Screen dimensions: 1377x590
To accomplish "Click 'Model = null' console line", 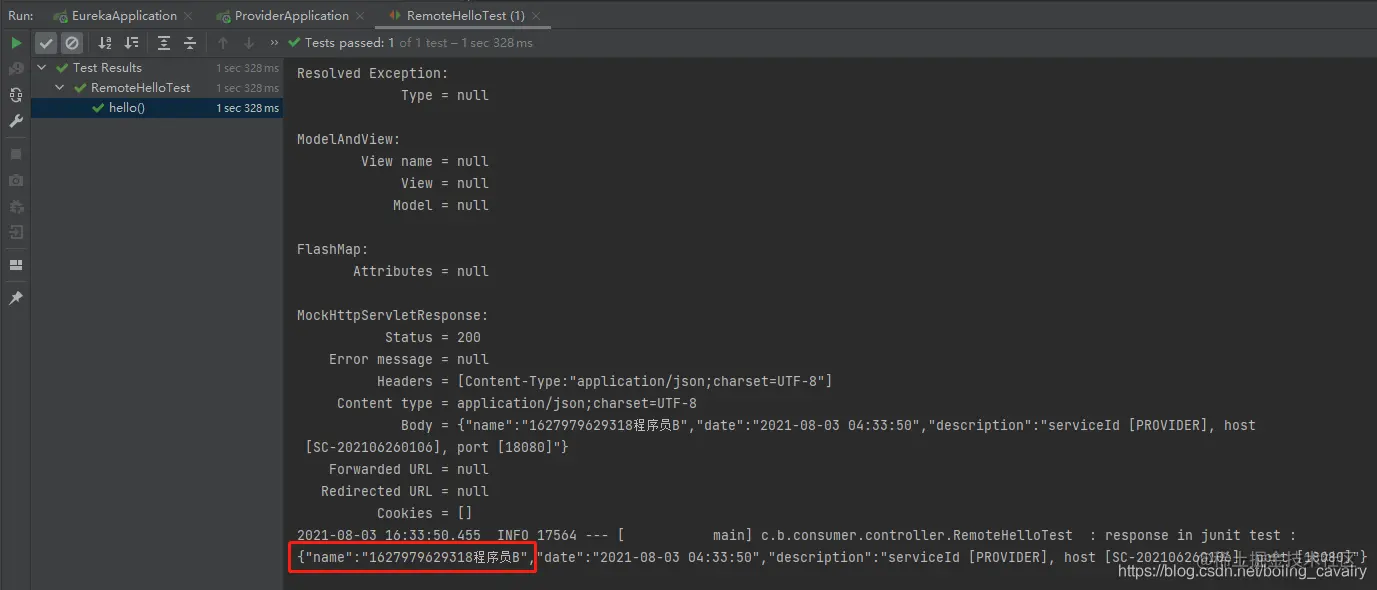I will pyautogui.click(x=441, y=205).
